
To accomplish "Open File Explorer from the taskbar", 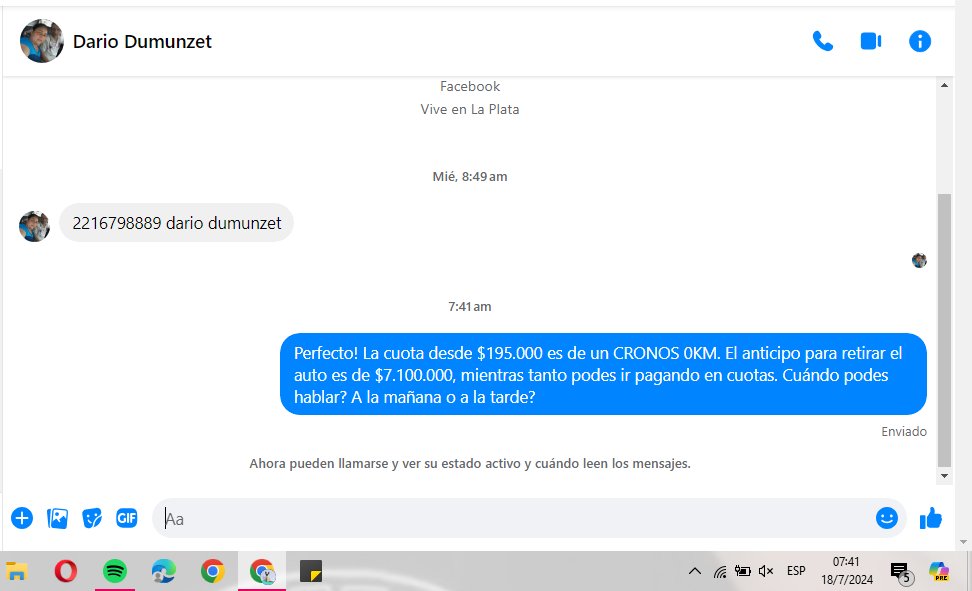I will click(17, 571).
